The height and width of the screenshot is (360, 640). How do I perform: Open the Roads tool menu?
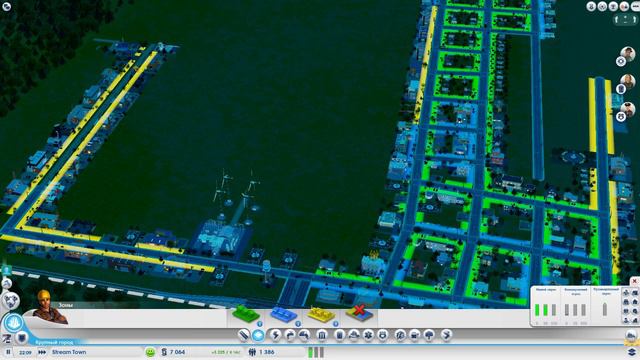[244, 335]
